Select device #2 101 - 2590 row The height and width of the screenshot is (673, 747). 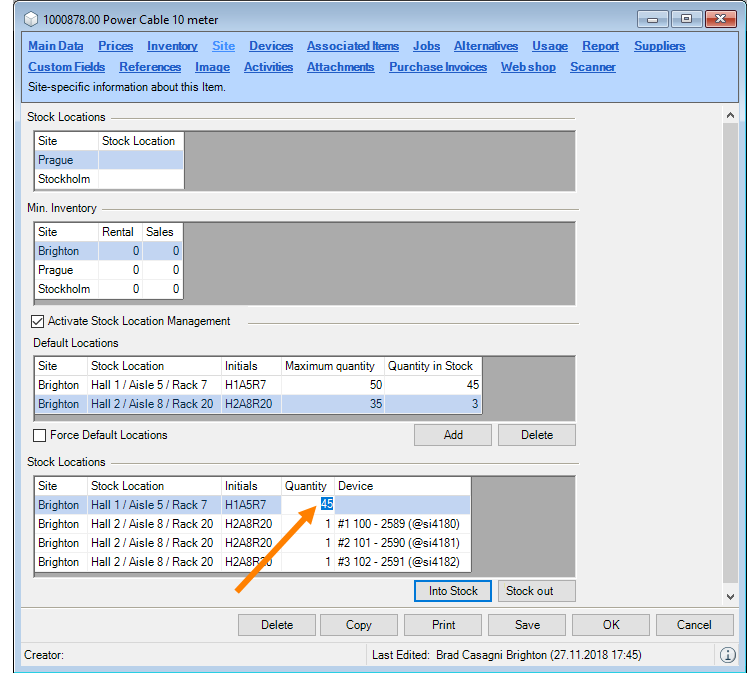[x=398, y=543]
